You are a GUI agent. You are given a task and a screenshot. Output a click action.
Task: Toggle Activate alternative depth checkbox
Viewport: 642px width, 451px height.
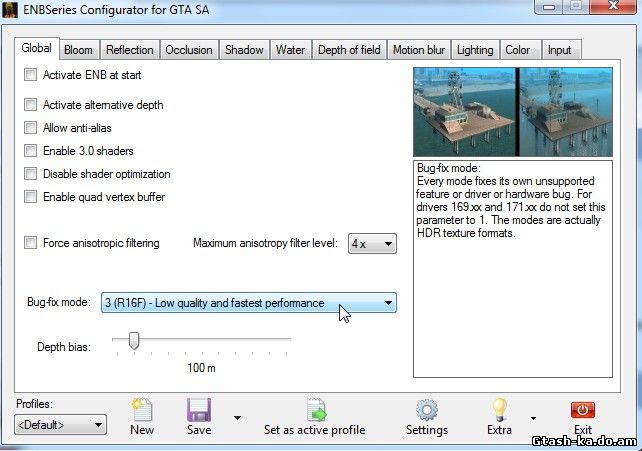(30, 105)
